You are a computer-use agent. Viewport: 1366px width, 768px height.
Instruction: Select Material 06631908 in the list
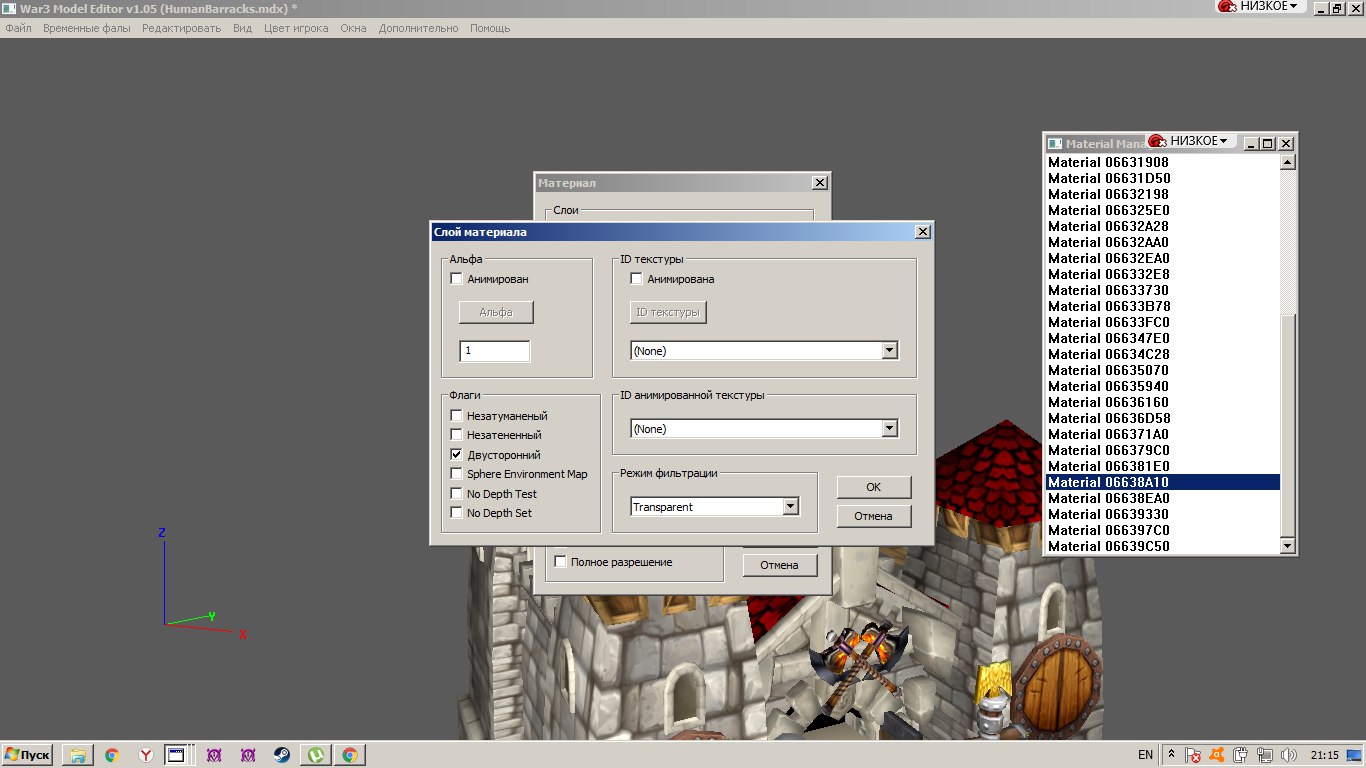[x=1163, y=162]
